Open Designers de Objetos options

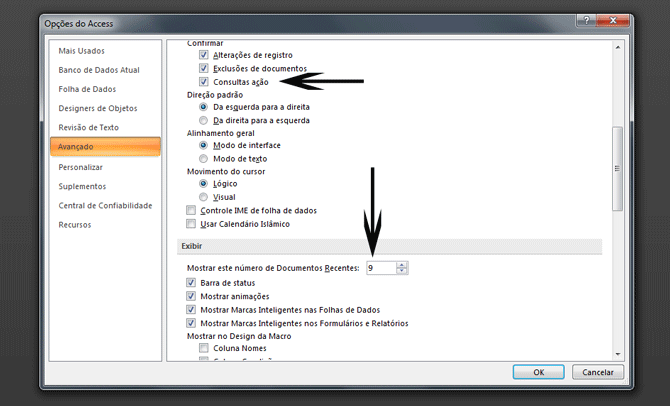coord(98,108)
